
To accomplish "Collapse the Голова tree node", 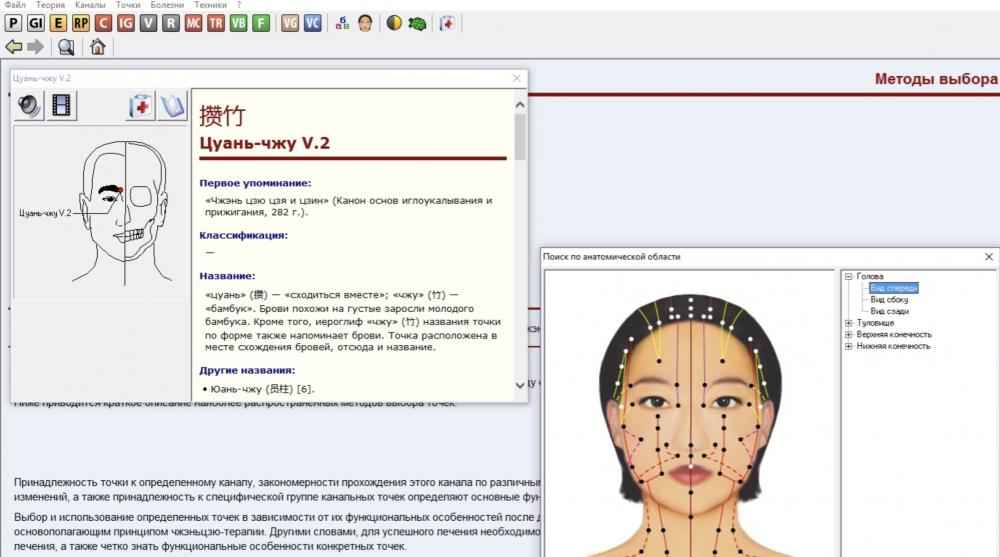I will 848,277.
